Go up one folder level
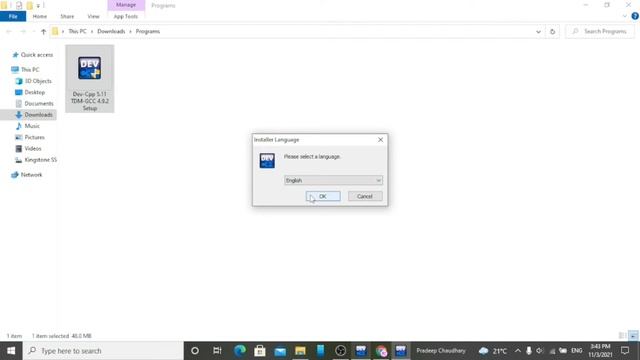 43,31
